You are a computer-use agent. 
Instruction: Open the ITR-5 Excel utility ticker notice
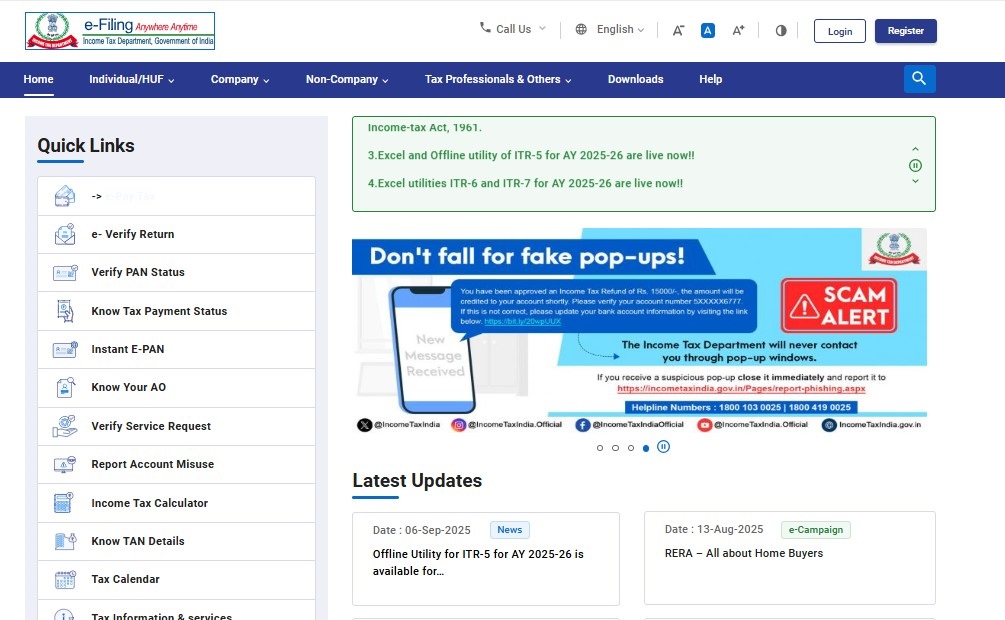531,155
